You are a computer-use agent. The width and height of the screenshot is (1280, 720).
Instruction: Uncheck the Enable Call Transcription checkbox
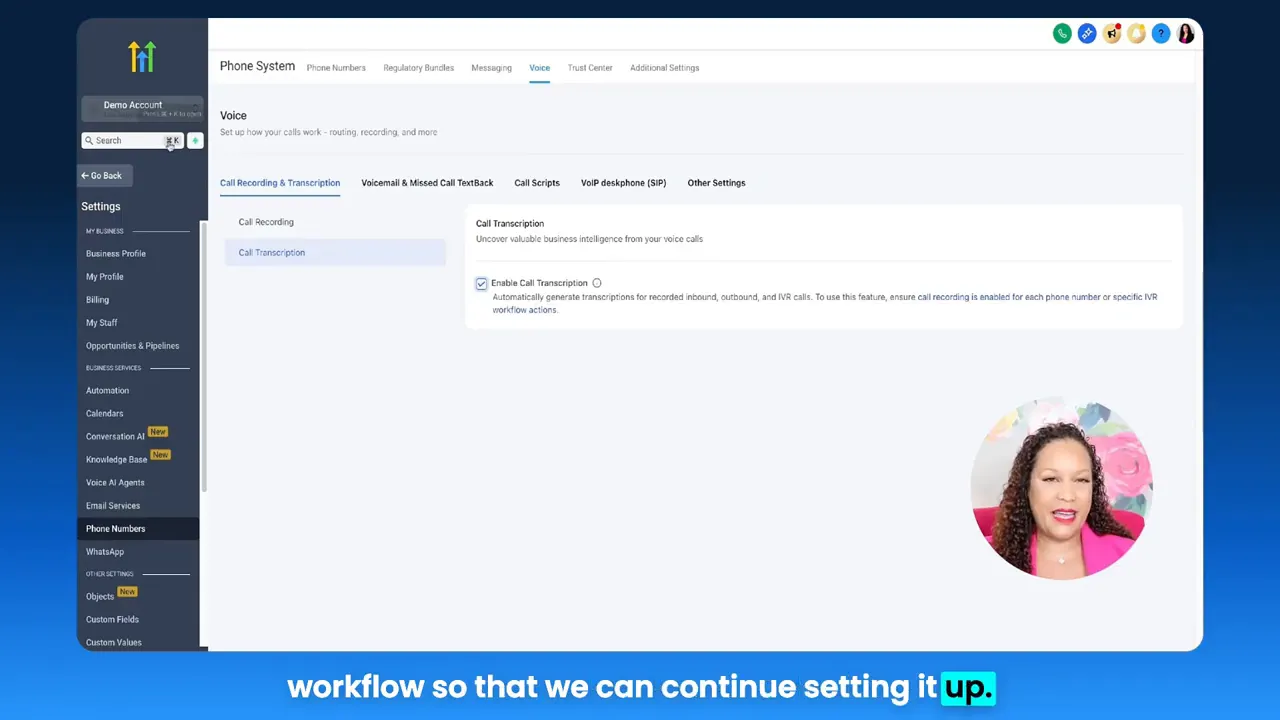click(481, 284)
